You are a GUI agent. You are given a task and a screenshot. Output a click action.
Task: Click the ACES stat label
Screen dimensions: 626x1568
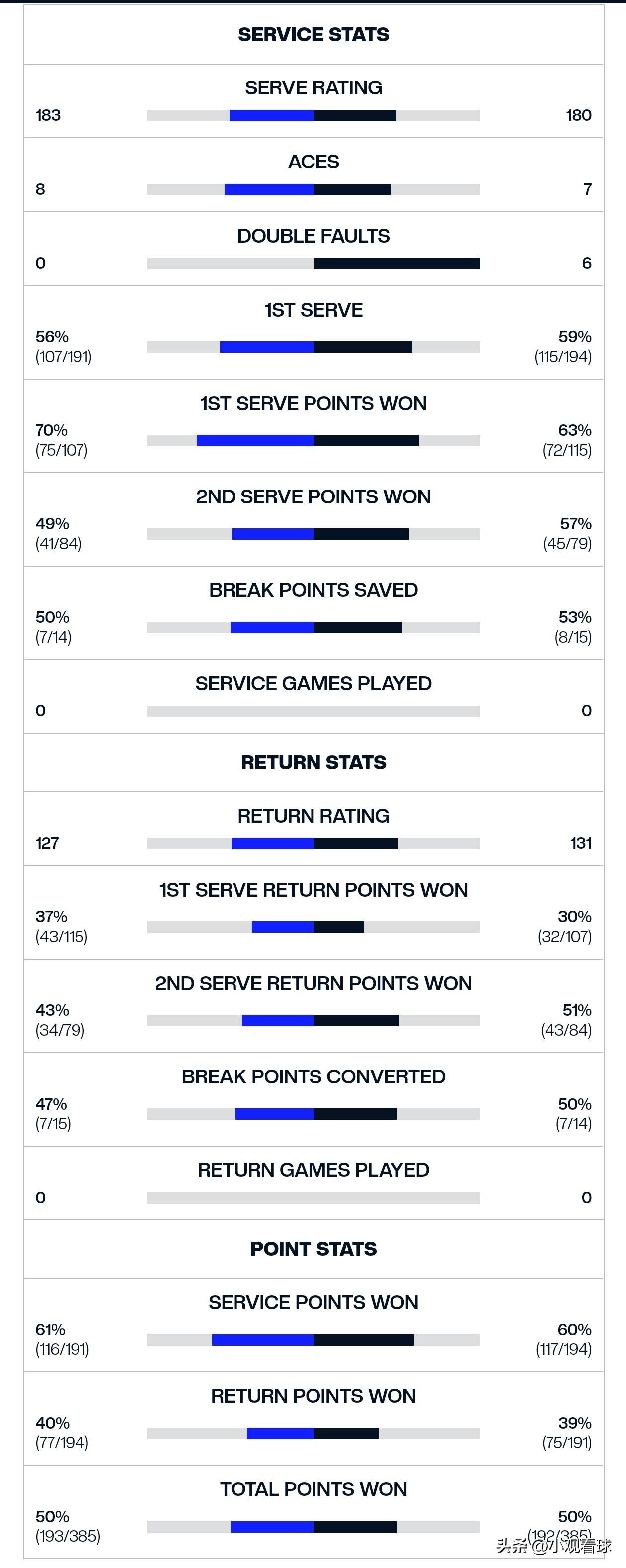pos(313,162)
